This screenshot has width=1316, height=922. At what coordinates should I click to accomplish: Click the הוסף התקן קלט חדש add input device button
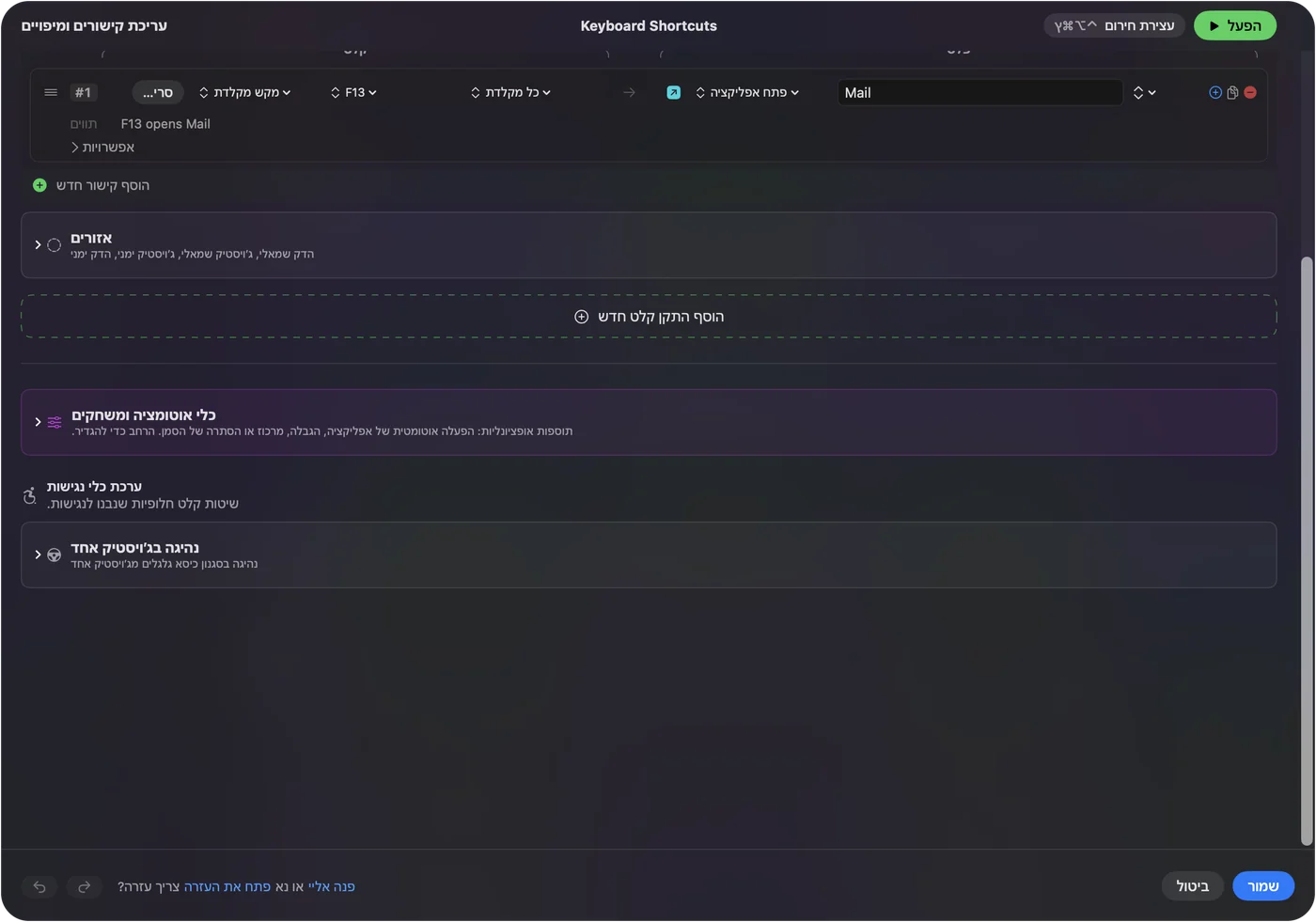click(649, 317)
